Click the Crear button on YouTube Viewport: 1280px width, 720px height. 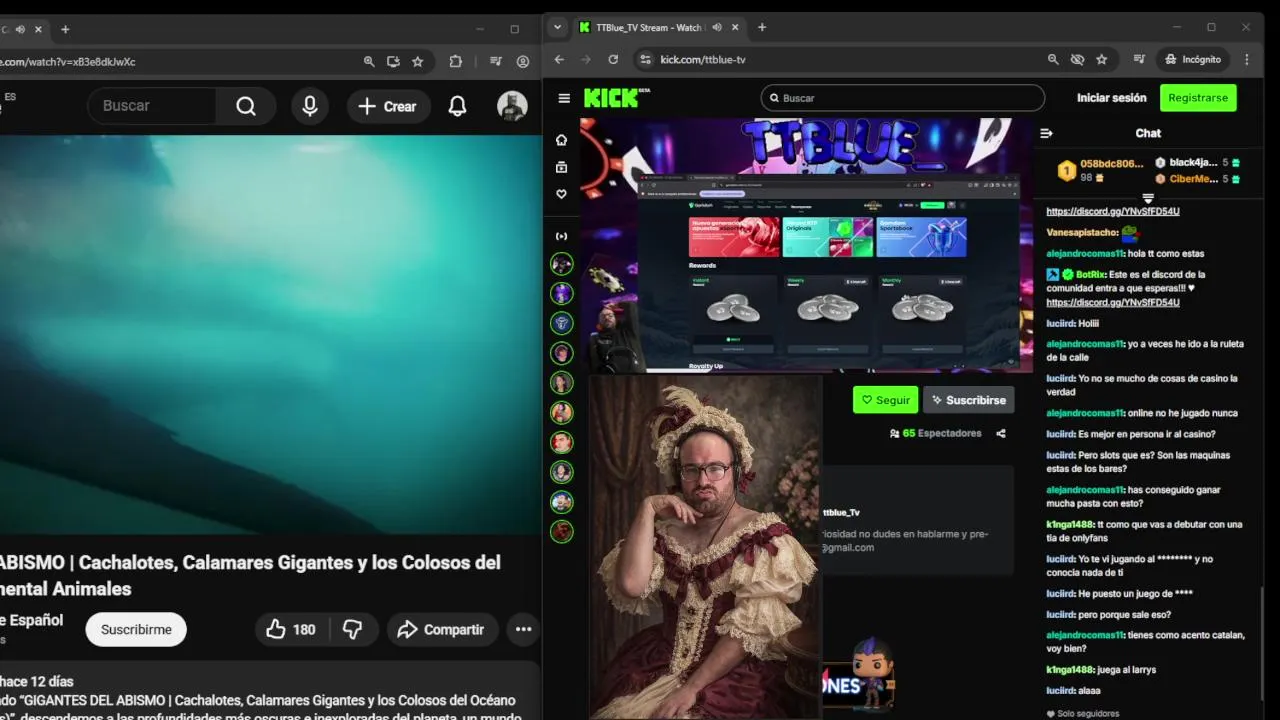click(388, 106)
